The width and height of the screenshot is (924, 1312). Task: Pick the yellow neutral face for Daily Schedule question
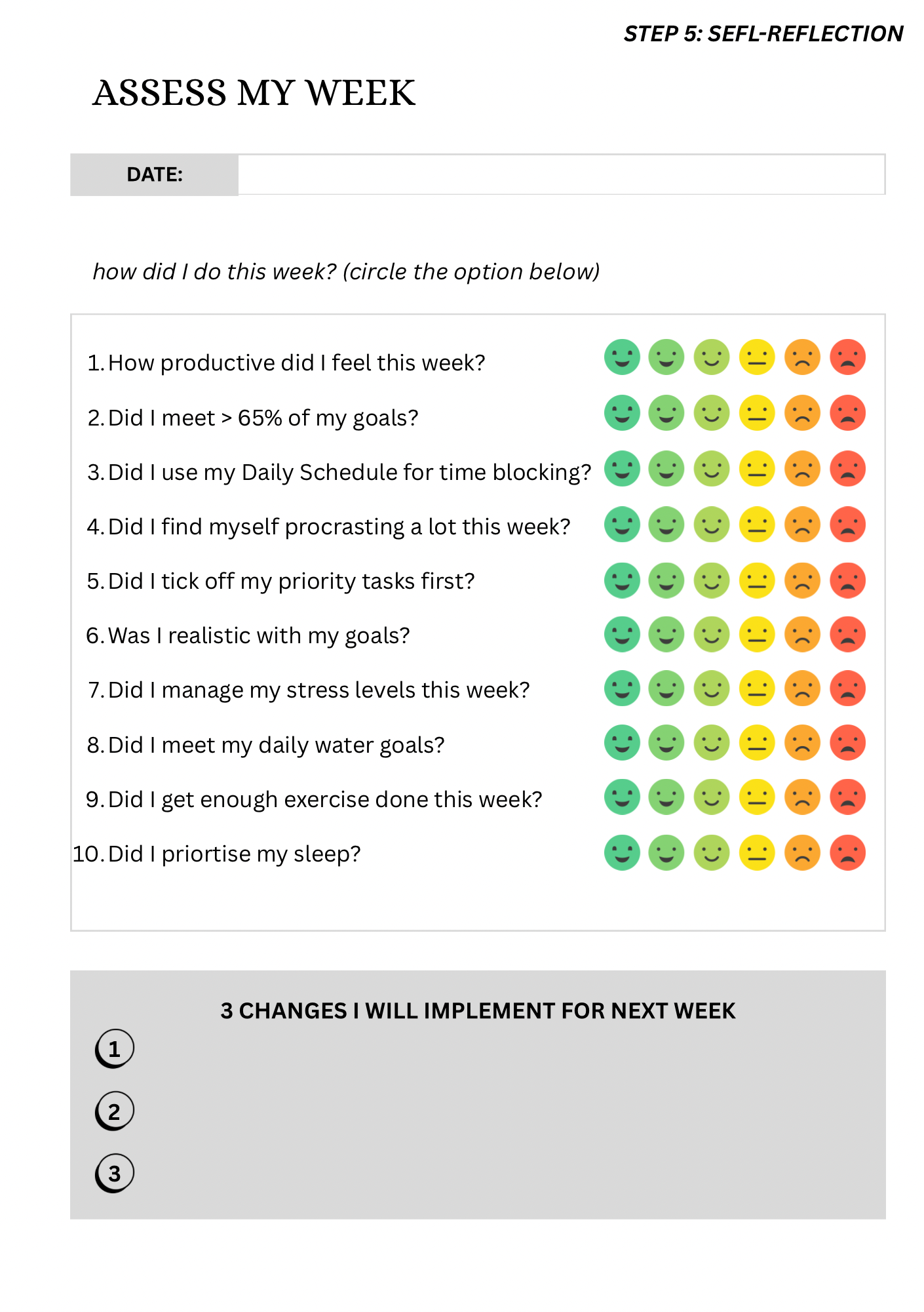pyautogui.click(x=757, y=469)
